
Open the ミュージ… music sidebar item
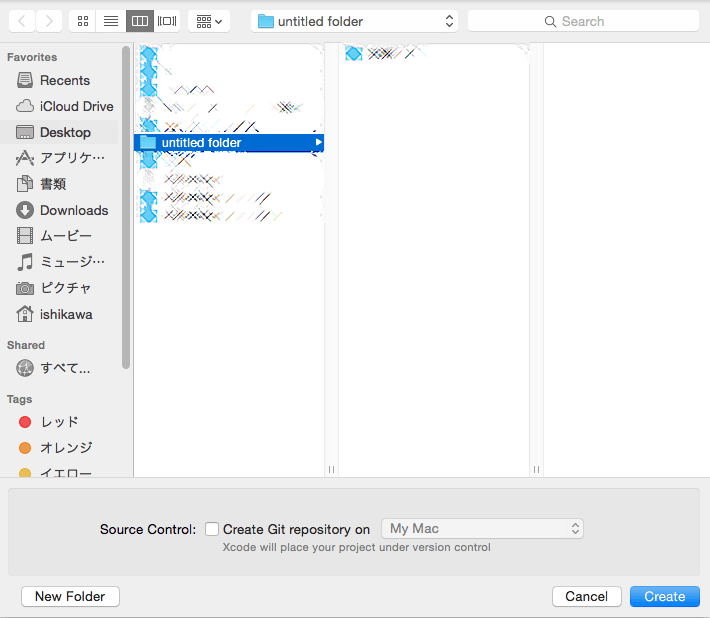tap(59, 262)
